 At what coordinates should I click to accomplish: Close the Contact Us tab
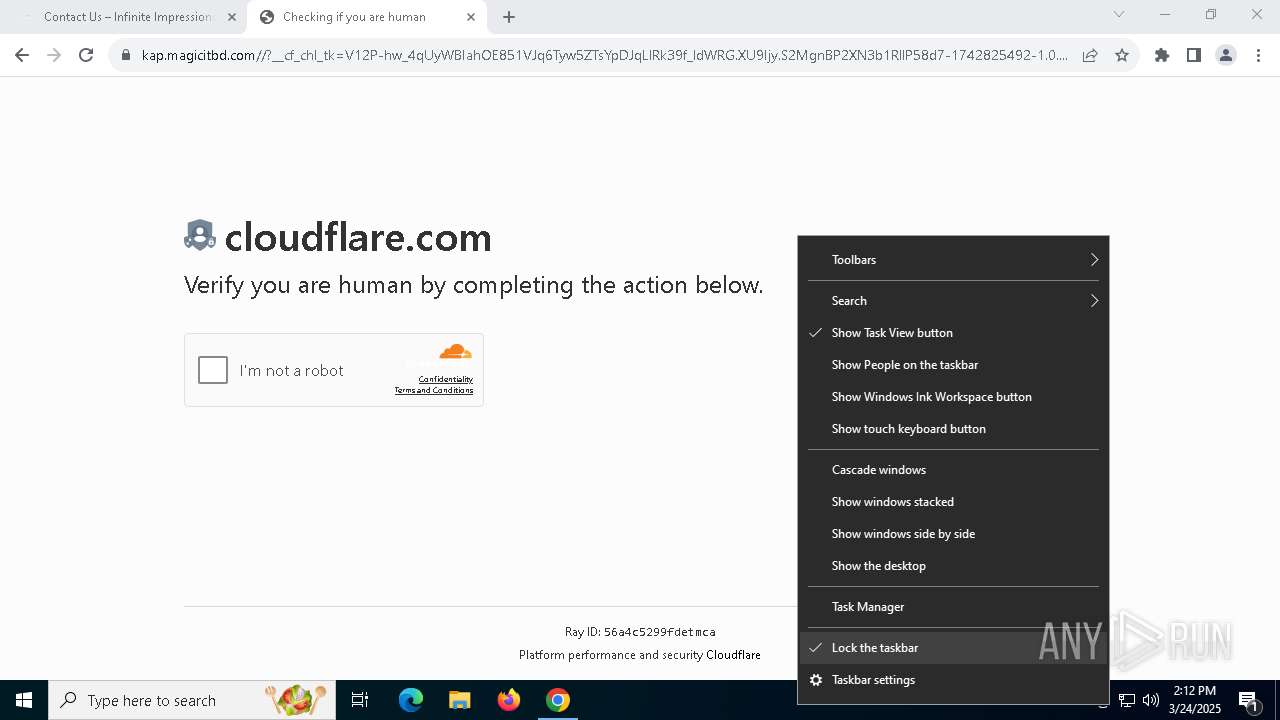232,17
